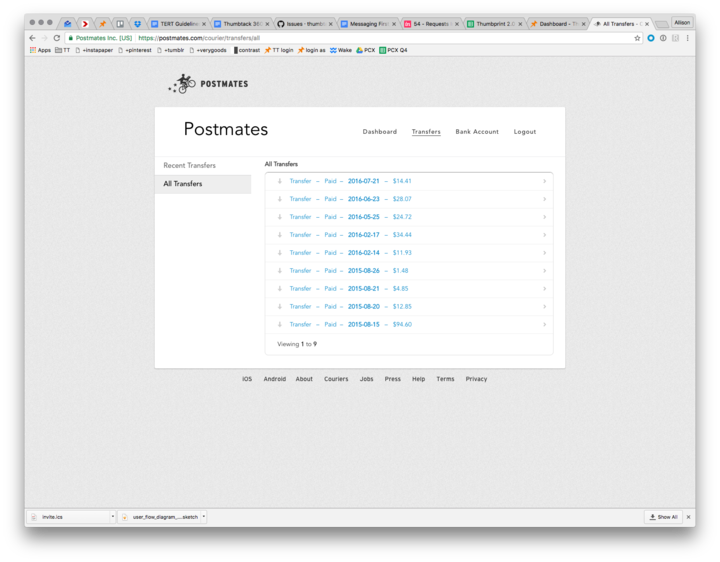This screenshot has height=562, width=720.
Task: Expand the $24.72 transfer chevron
Action: (545, 217)
